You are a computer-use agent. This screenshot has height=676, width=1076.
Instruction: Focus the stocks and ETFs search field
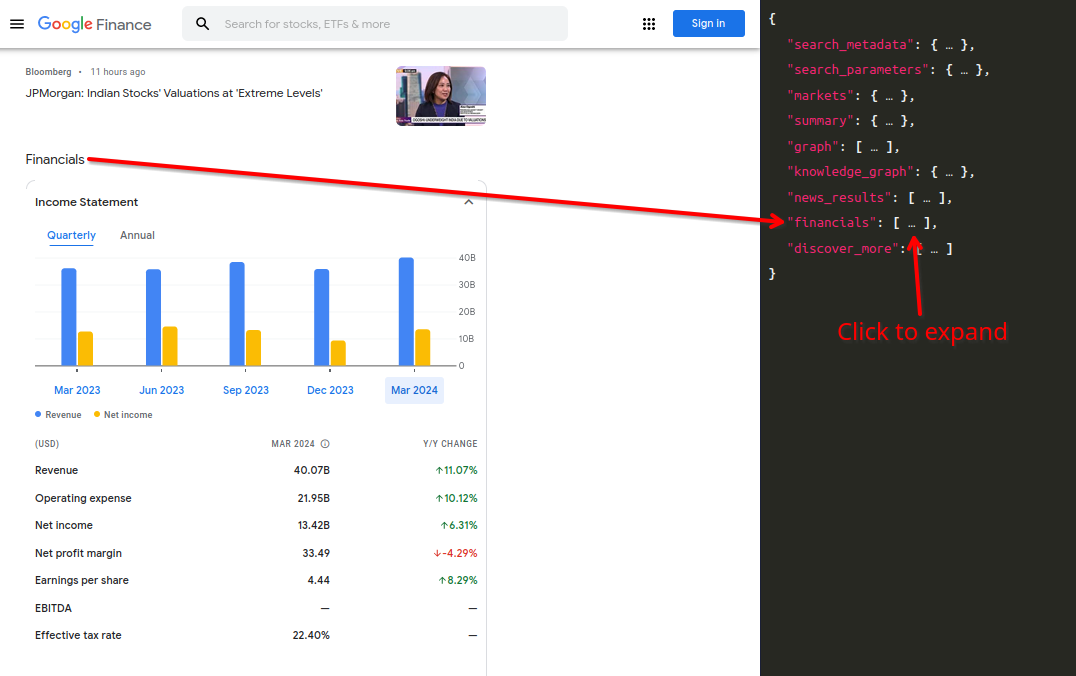pos(375,24)
